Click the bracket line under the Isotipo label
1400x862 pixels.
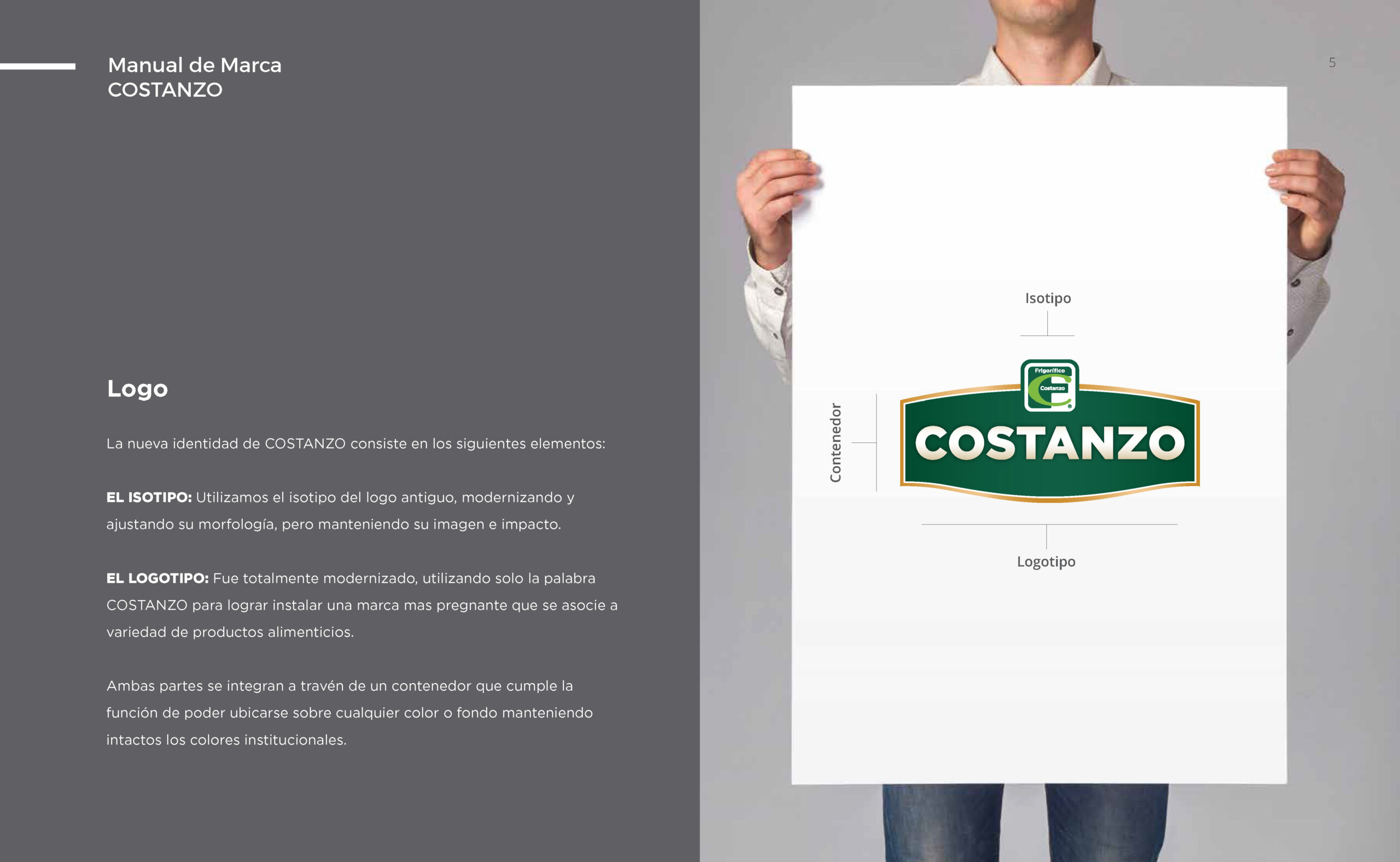tap(1047, 335)
